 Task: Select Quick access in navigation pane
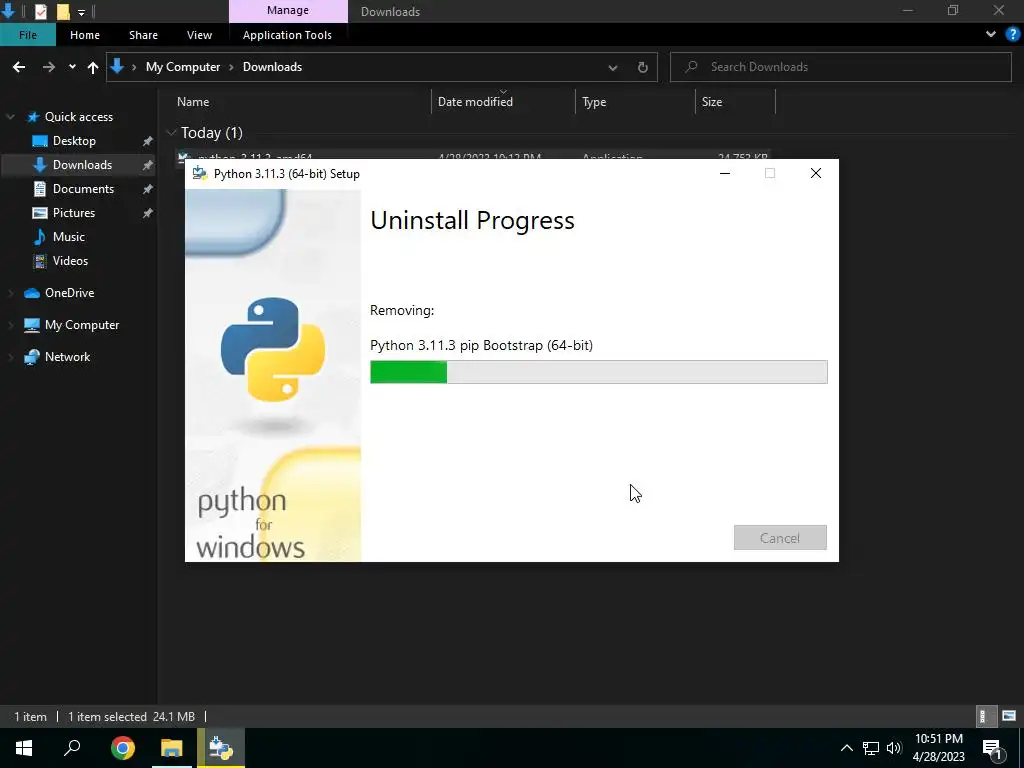coord(78,117)
